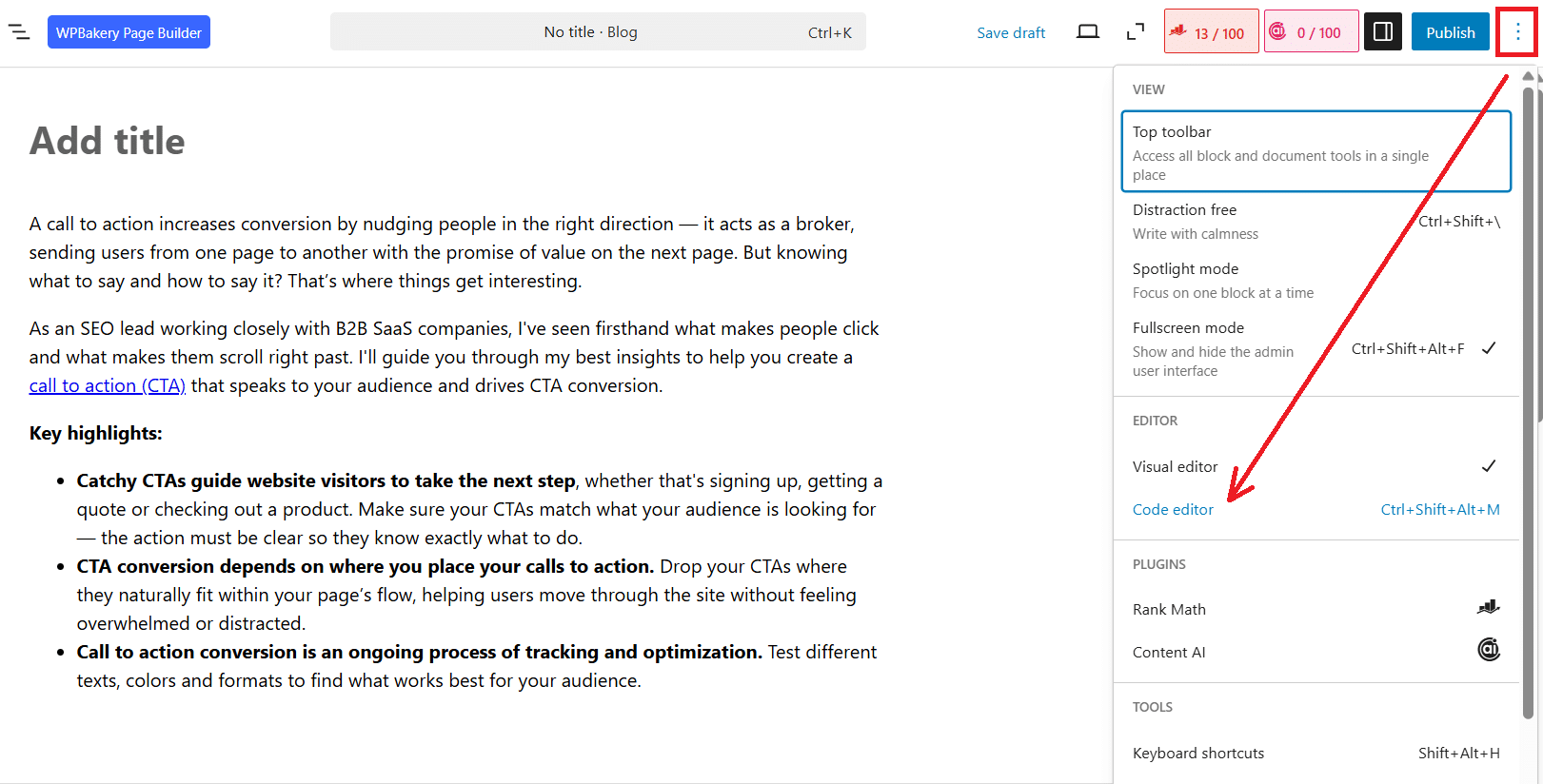
Task: Click the bullet 'Catchy CTAs guide website visitors'
Action: [480, 509]
